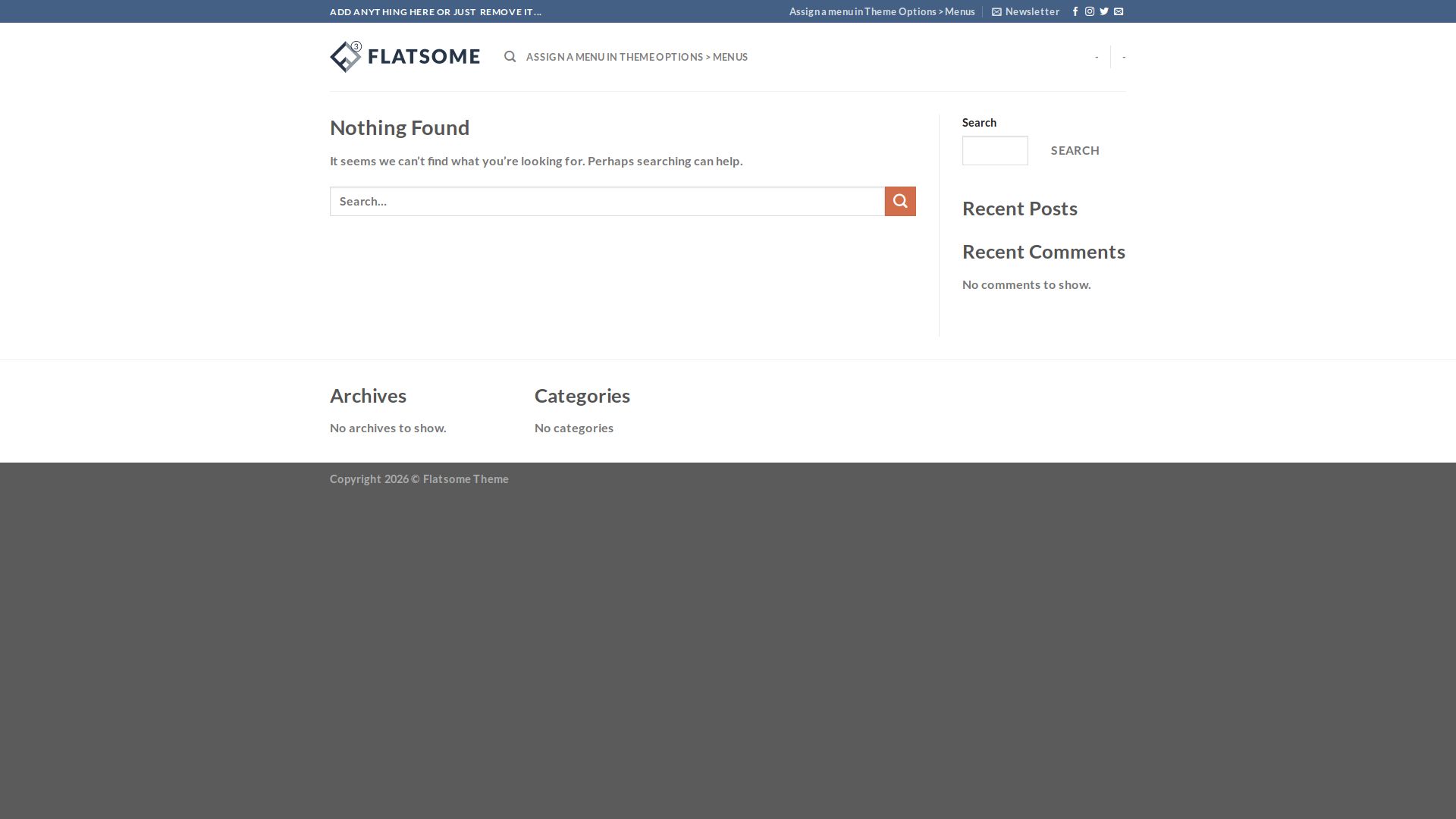Click the email envelope icon beside Twitter
The image size is (1456, 819).
click(x=1119, y=11)
